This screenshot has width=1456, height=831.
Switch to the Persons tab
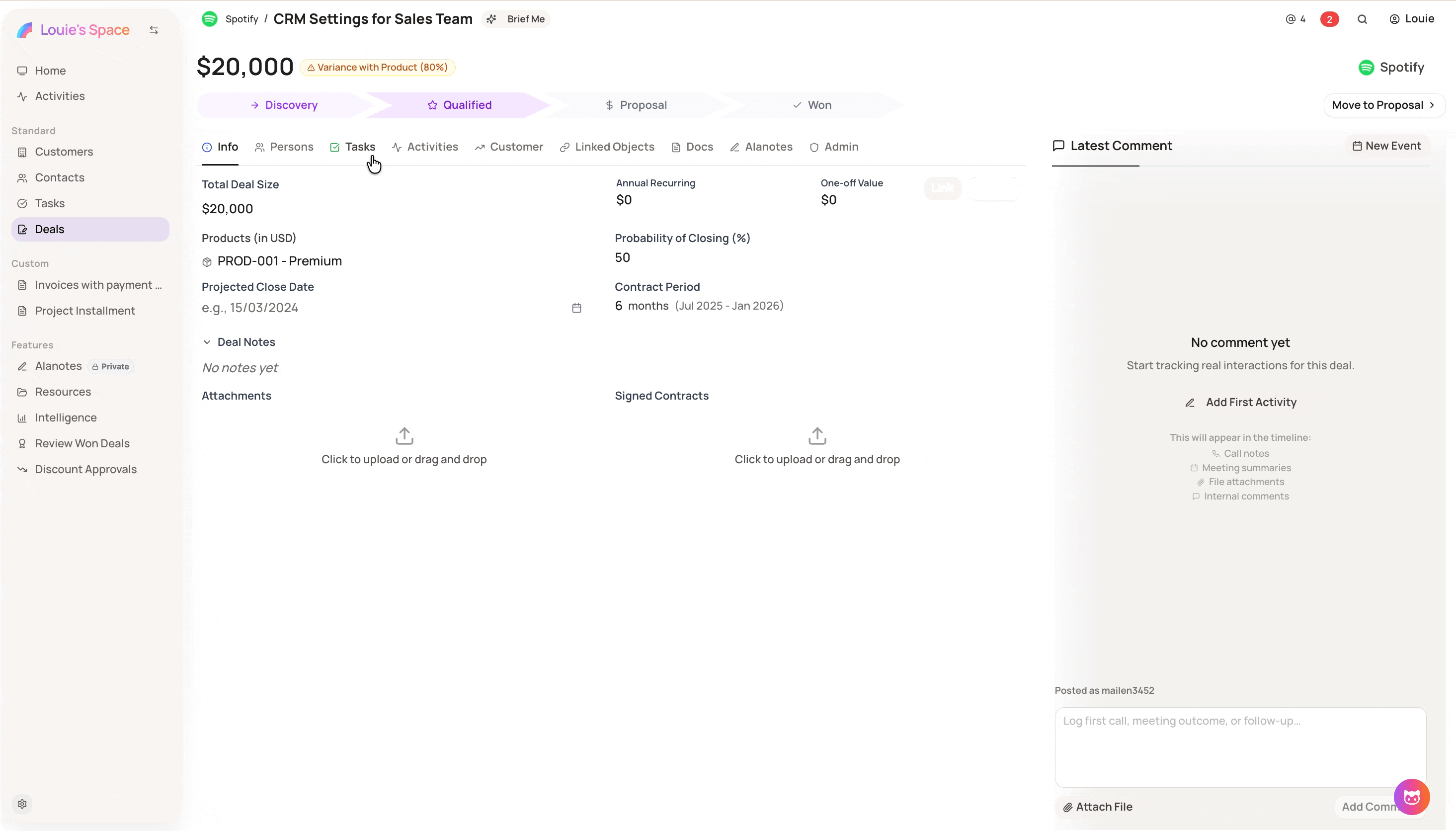(x=284, y=147)
